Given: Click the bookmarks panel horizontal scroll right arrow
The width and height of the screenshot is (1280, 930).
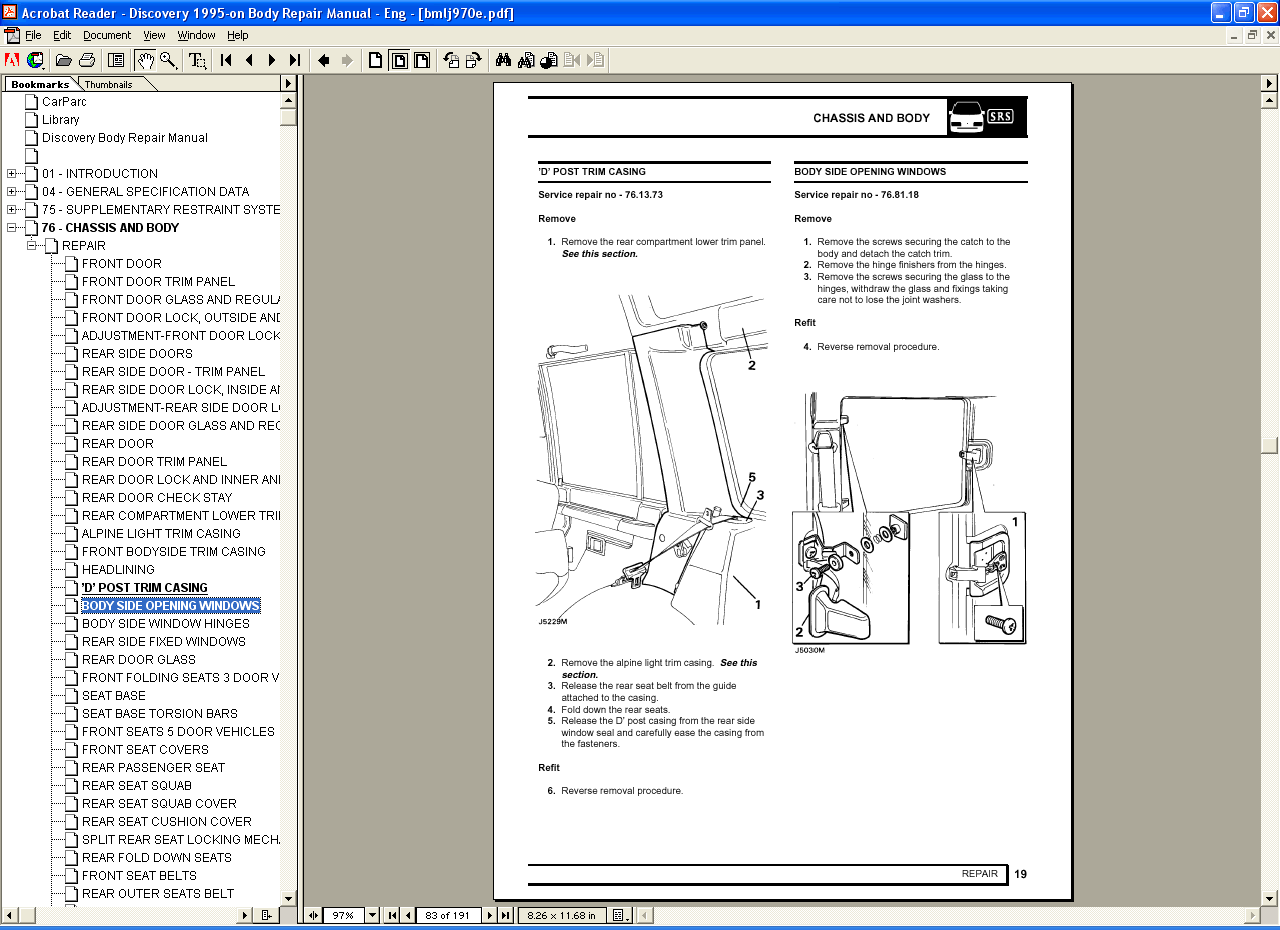Looking at the screenshot, I should click(x=245, y=915).
